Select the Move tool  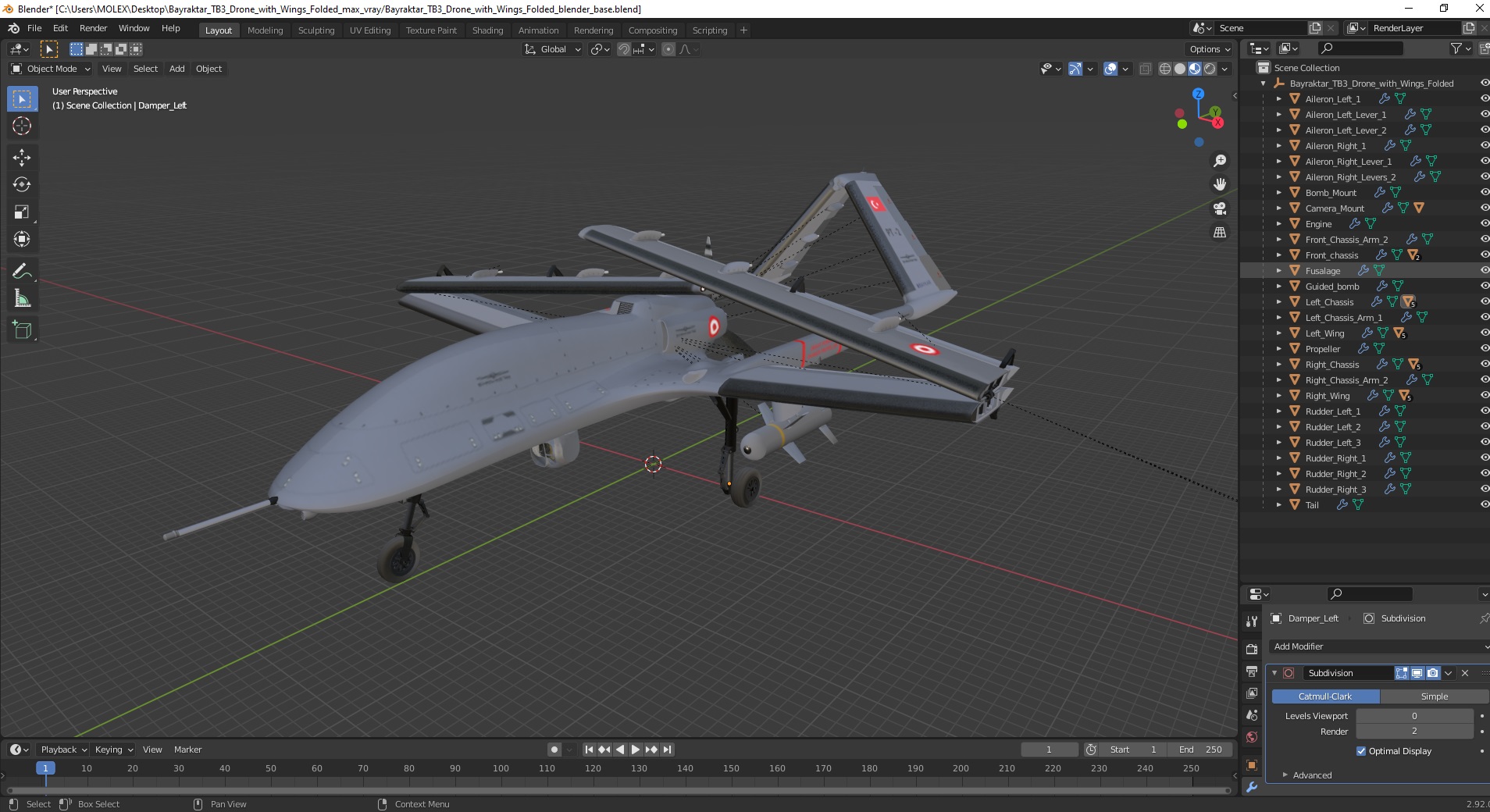click(x=22, y=158)
